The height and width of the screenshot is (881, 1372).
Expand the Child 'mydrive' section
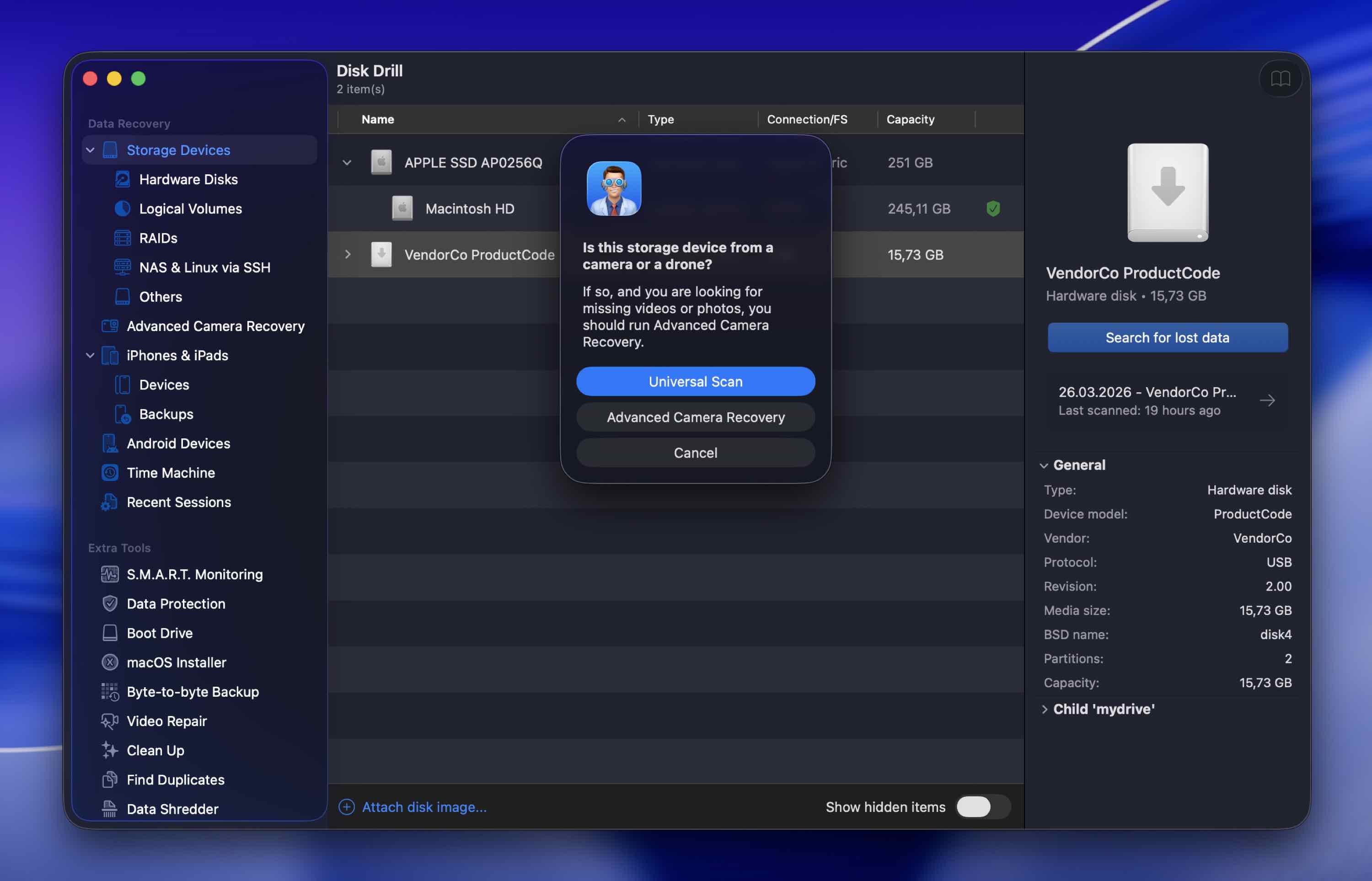click(1045, 710)
